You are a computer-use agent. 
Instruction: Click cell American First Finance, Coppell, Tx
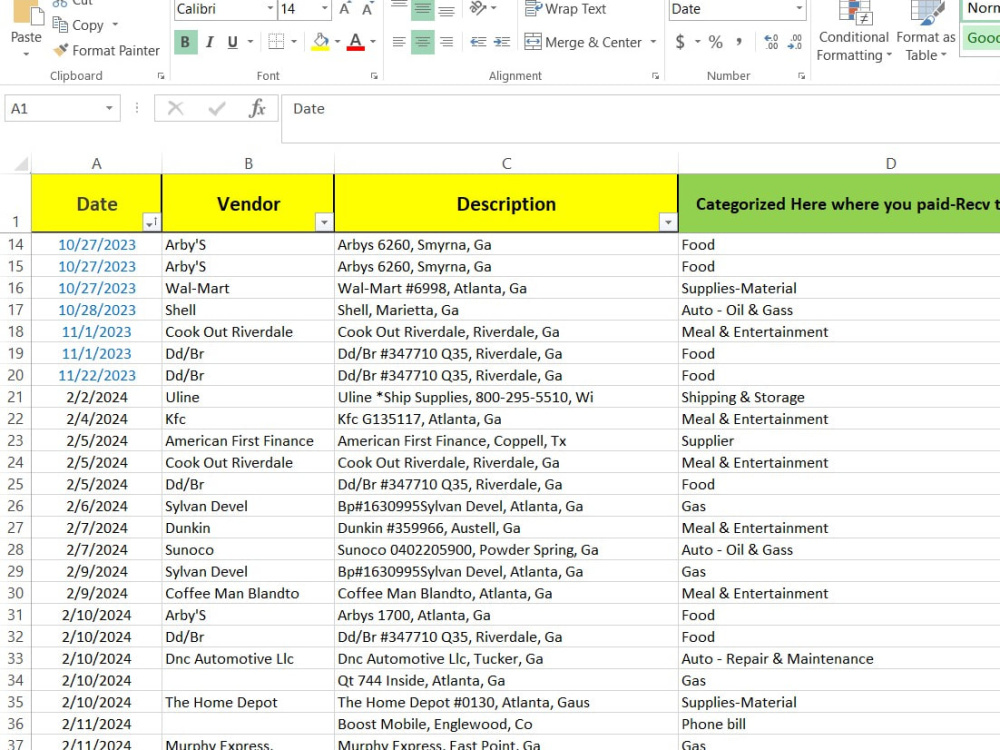coord(506,441)
